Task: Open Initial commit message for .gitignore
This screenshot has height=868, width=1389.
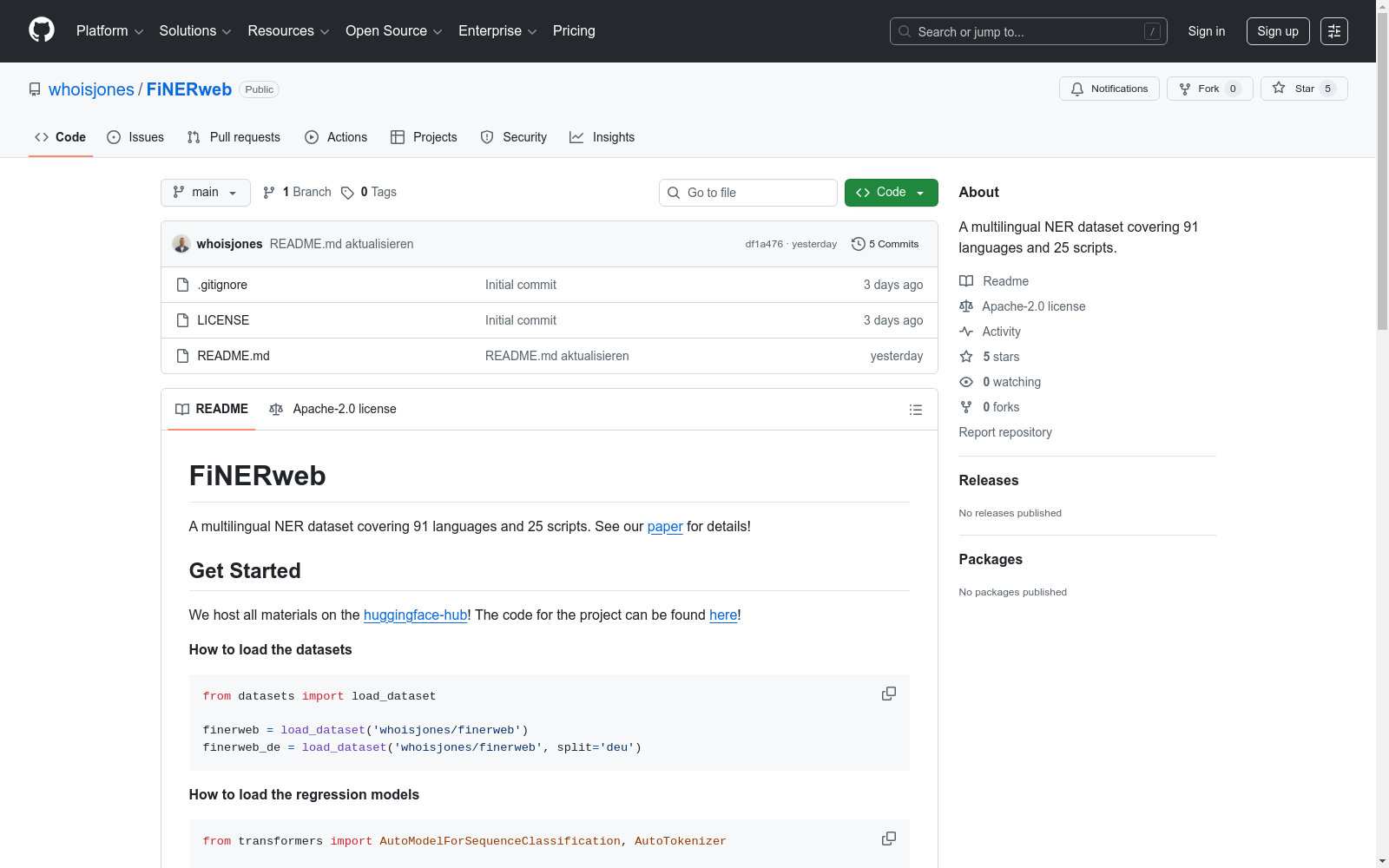Action: [x=521, y=285]
